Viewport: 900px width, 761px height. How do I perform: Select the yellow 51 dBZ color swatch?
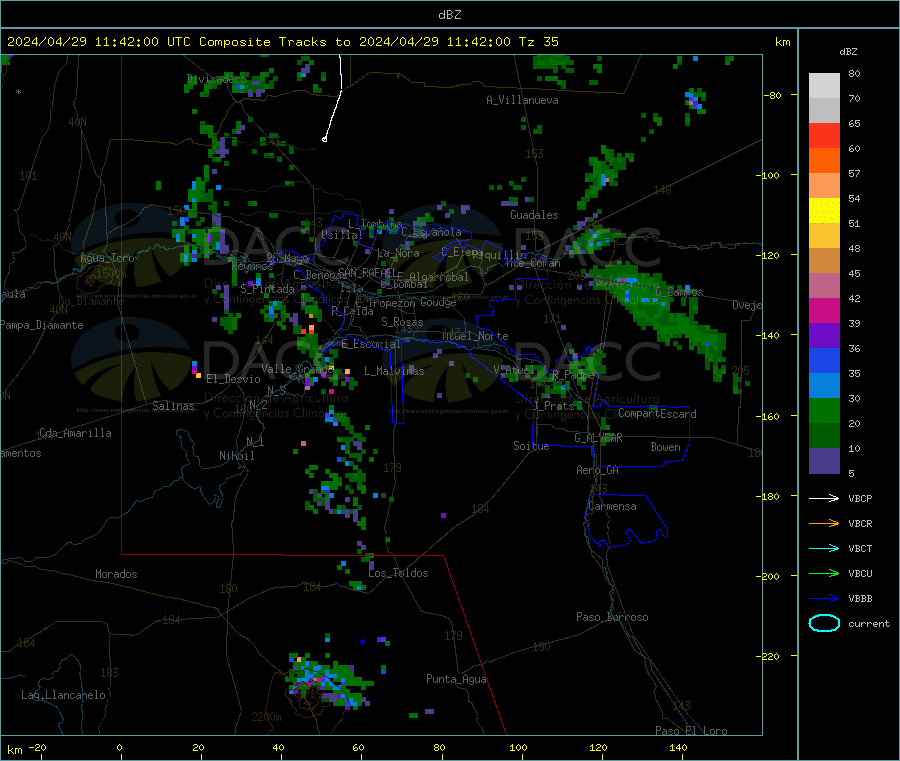(x=824, y=211)
